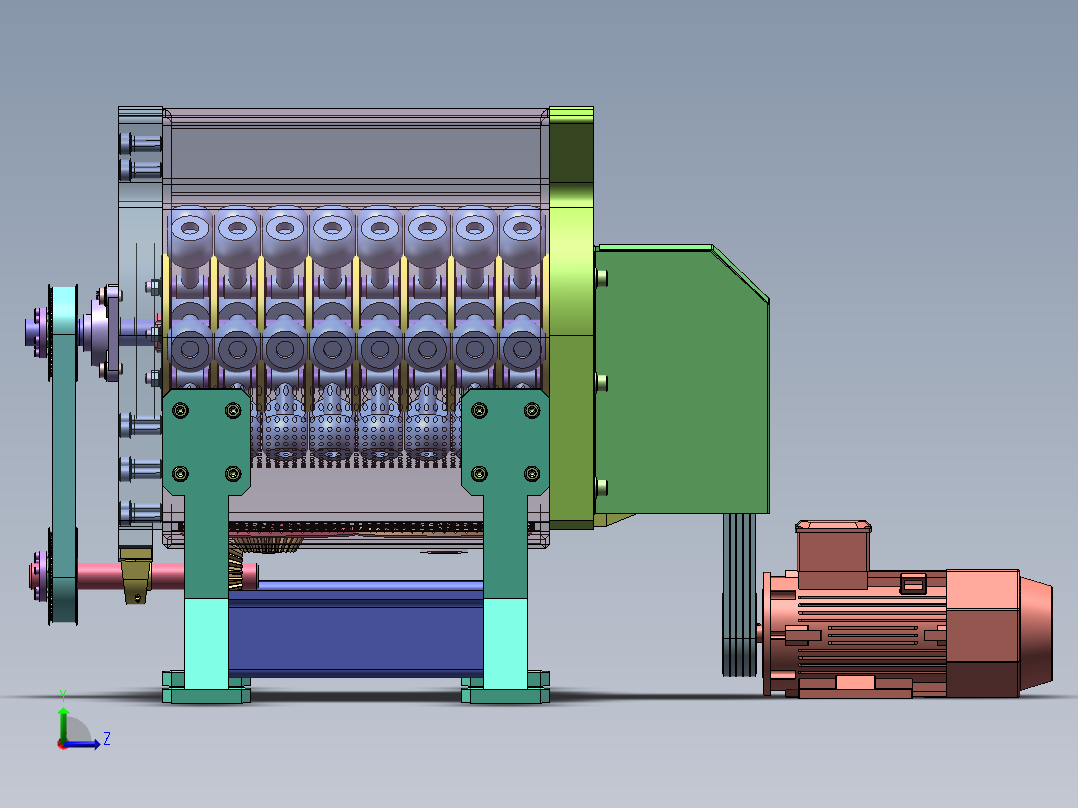The image size is (1078, 808).
Task: Select the purple bearing flange on the upper shaft
Action: click(103, 332)
